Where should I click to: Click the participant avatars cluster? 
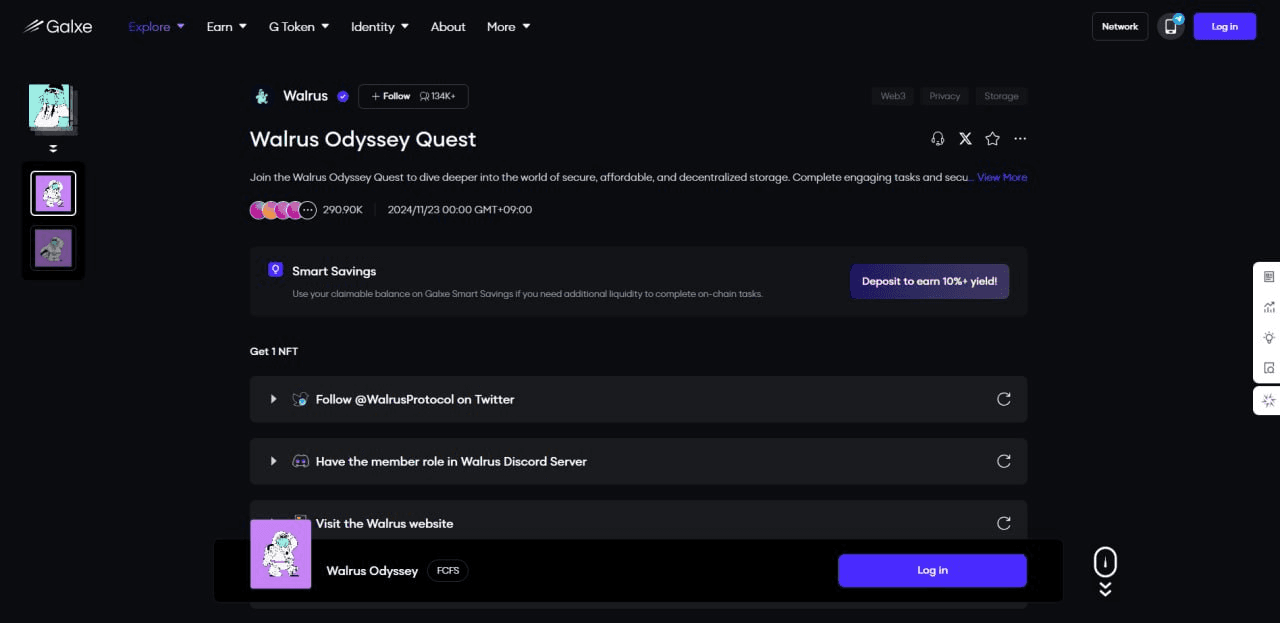(x=283, y=210)
